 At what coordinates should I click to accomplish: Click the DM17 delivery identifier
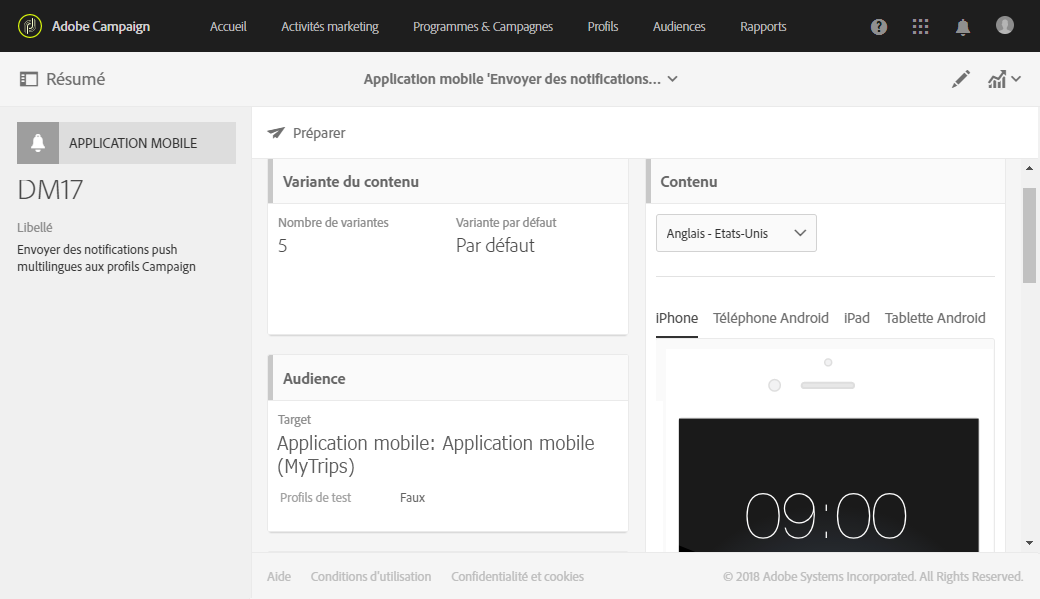tap(50, 190)
